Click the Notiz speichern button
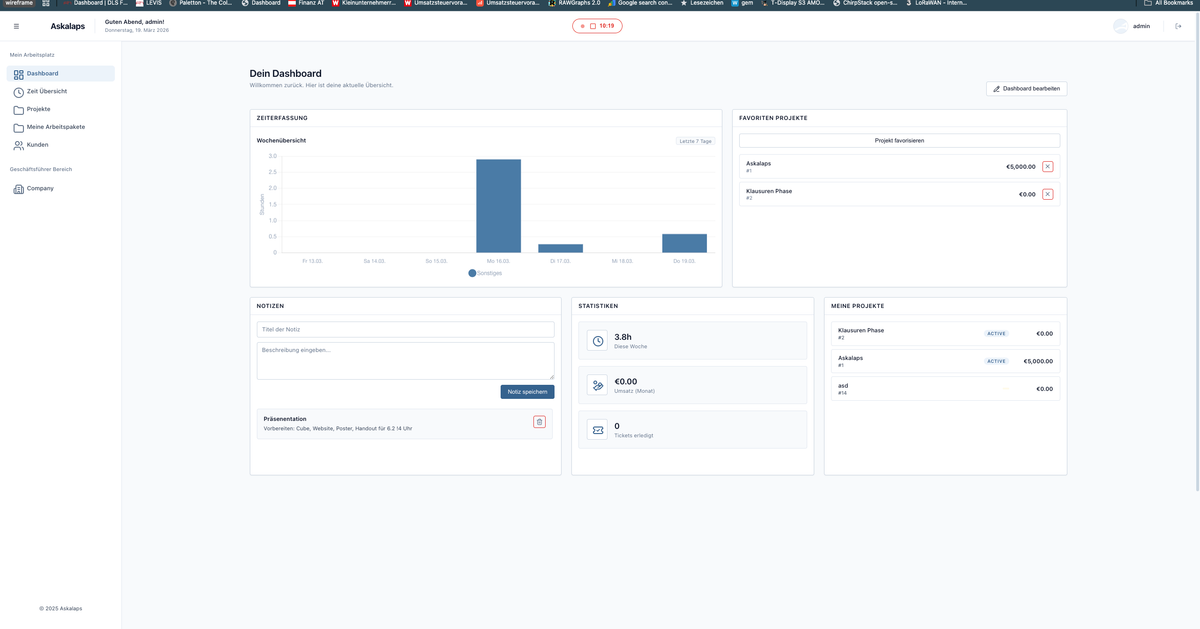1200x629 pixels. pos(527,392)
